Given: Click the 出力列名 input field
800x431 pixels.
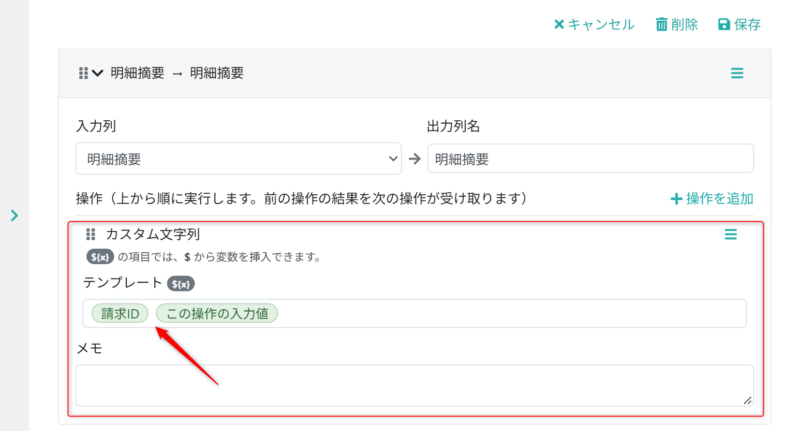Looking at the screenshot, I should coord(590,159).
